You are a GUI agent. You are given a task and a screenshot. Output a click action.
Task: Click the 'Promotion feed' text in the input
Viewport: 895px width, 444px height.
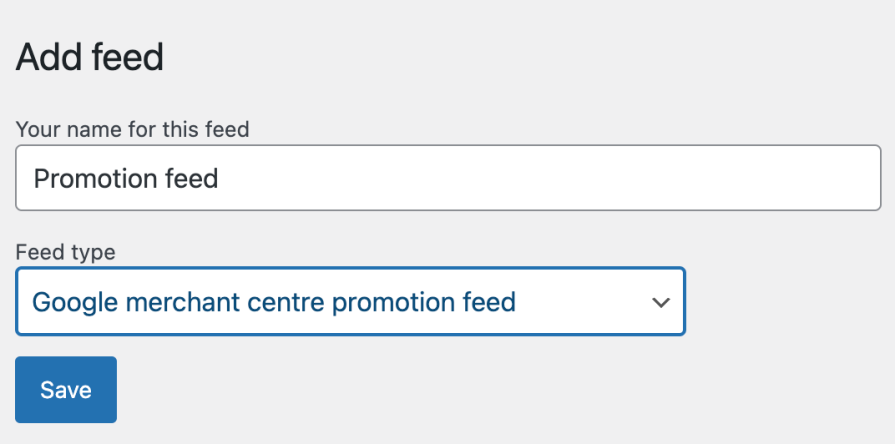[126, 179]
